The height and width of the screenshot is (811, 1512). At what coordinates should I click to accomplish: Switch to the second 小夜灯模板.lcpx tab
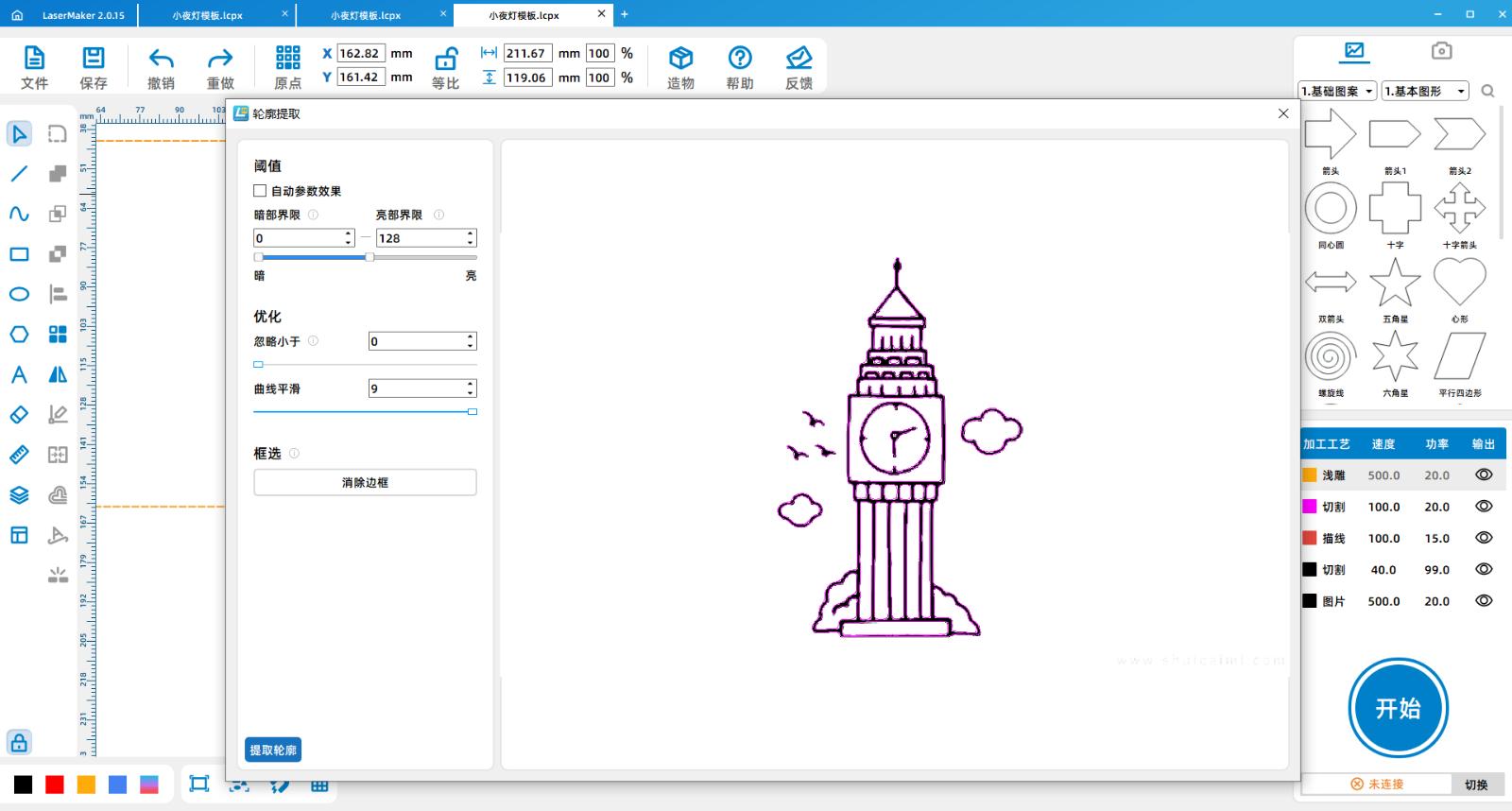[x=366, y=15]
